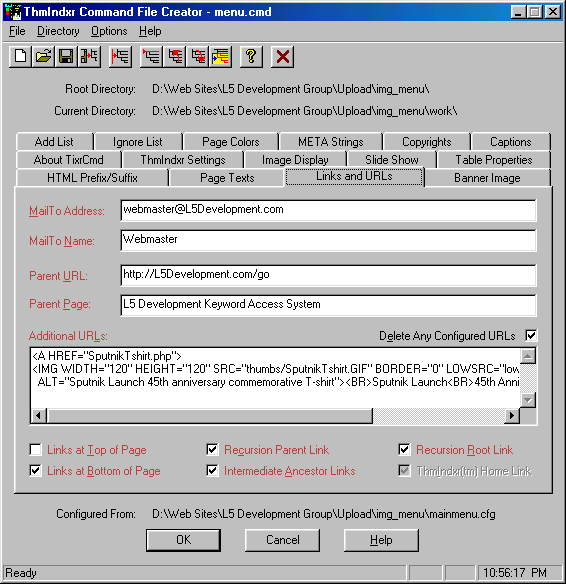
Task: Click the ThmIndxr application title bar icon
Action: 13,12
